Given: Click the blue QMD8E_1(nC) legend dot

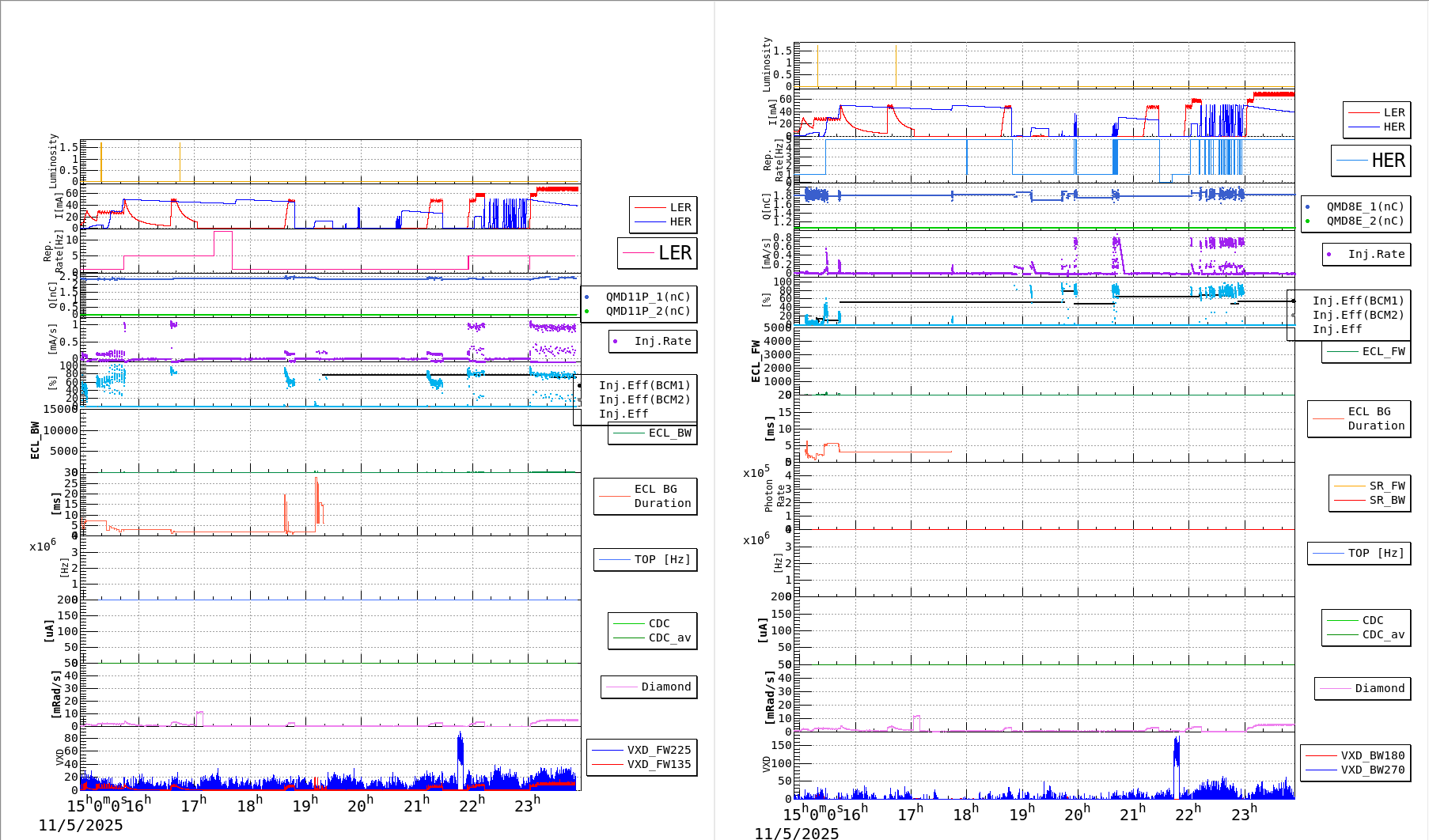Looking at the screenshot, I should [1307, 207].
